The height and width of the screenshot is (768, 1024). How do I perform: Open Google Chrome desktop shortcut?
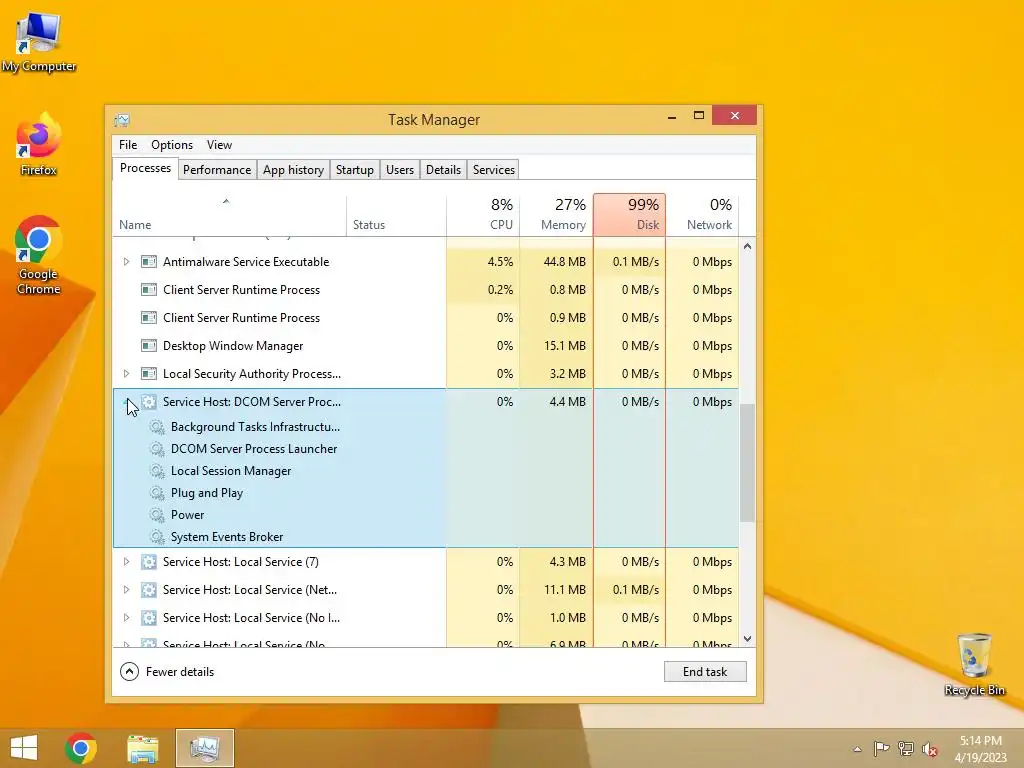pos(39,255)
